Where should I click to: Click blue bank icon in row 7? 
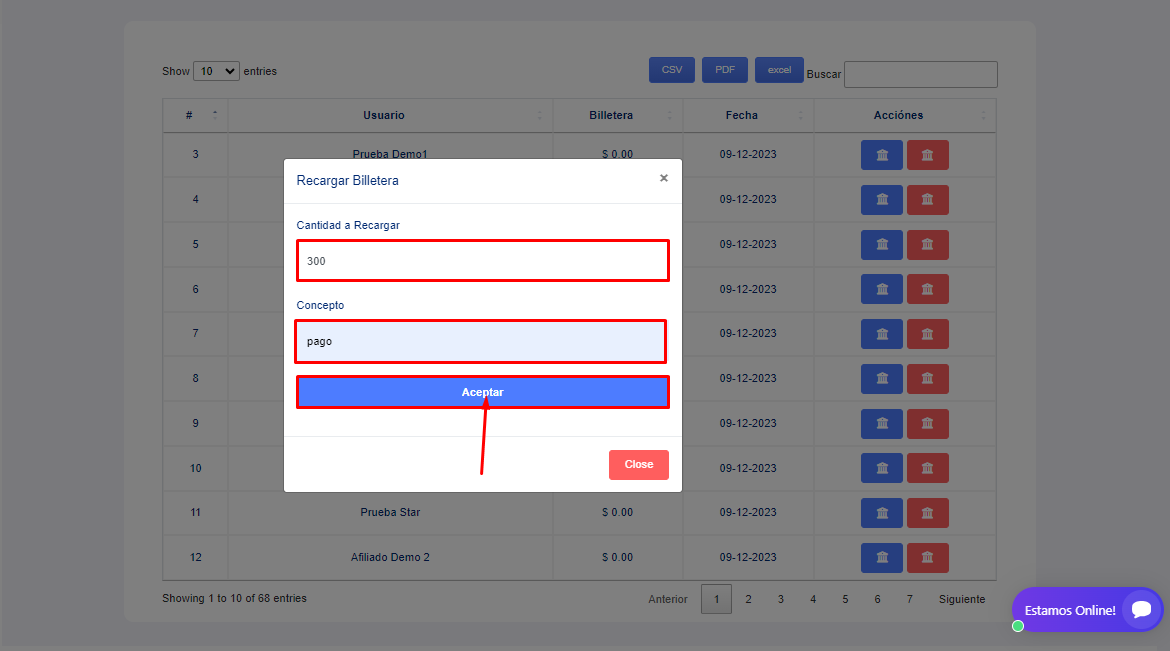(881, 334)
